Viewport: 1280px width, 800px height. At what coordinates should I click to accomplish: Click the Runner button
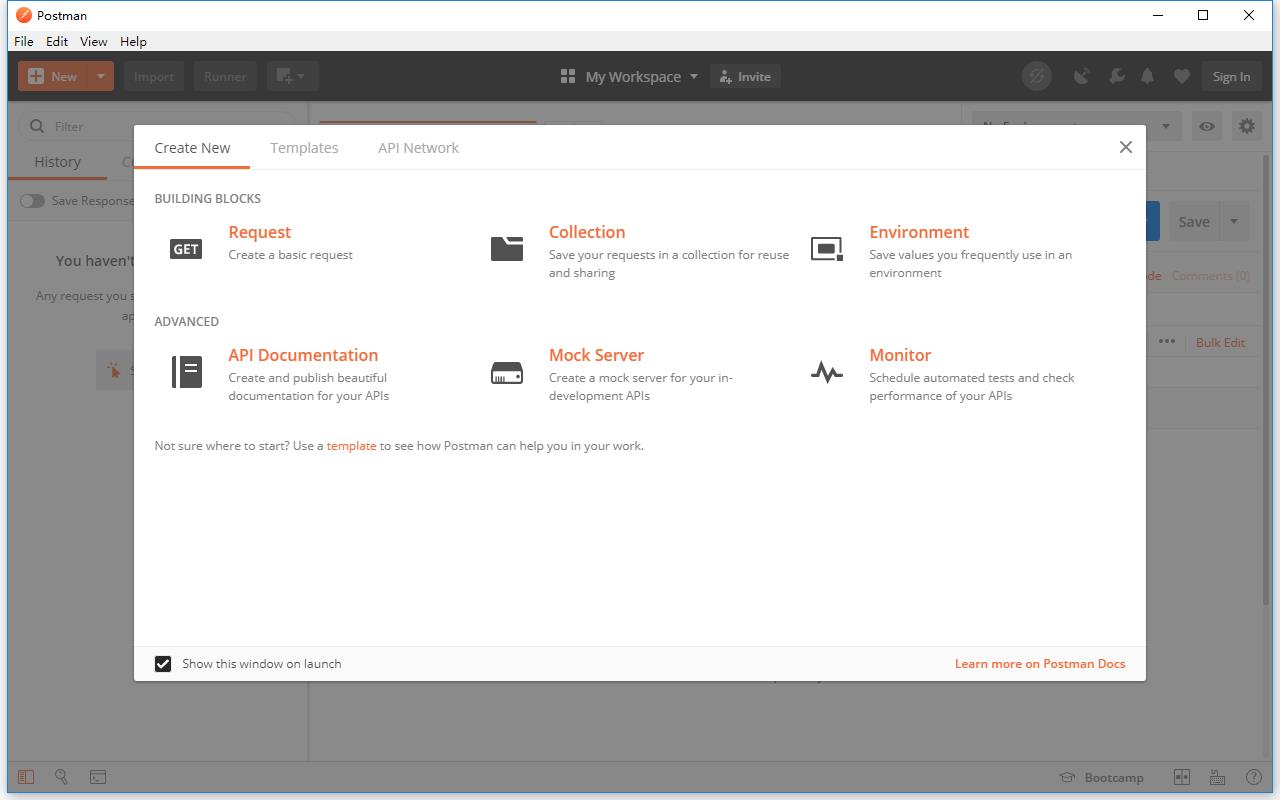tap(225, 76)
